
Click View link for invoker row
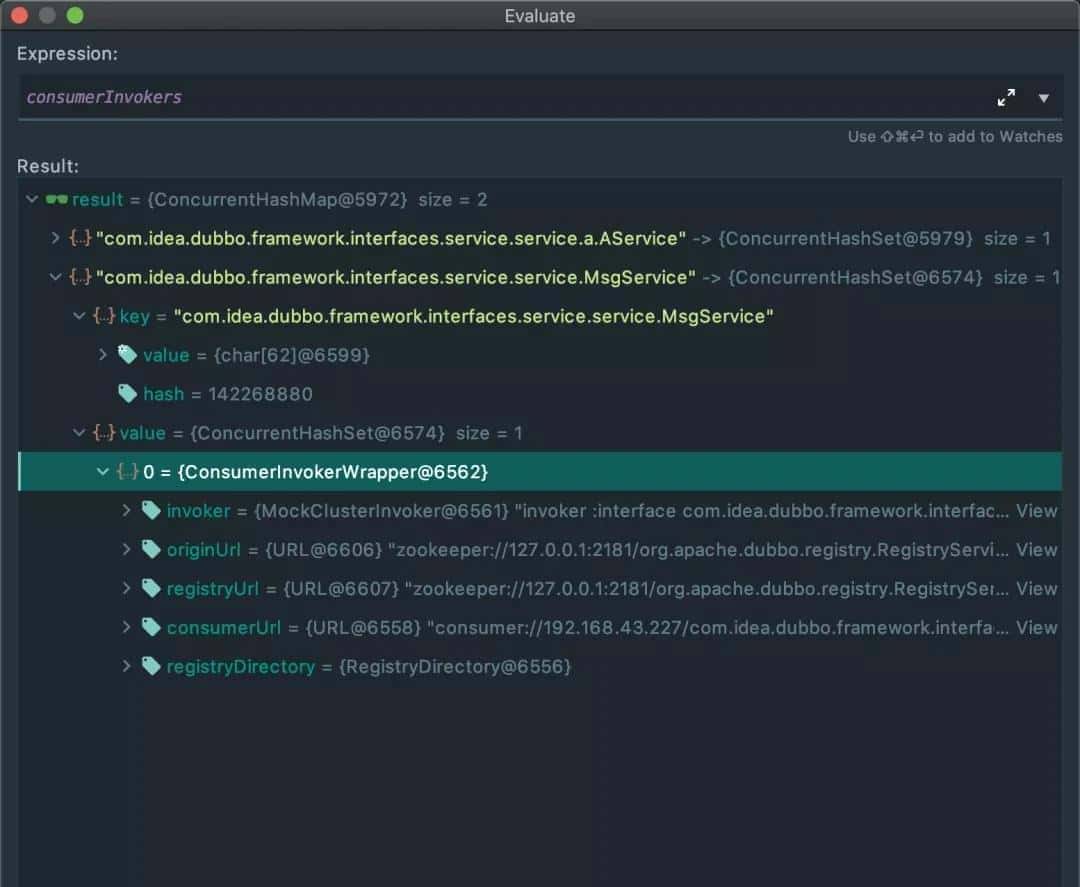coord(1036,511)
